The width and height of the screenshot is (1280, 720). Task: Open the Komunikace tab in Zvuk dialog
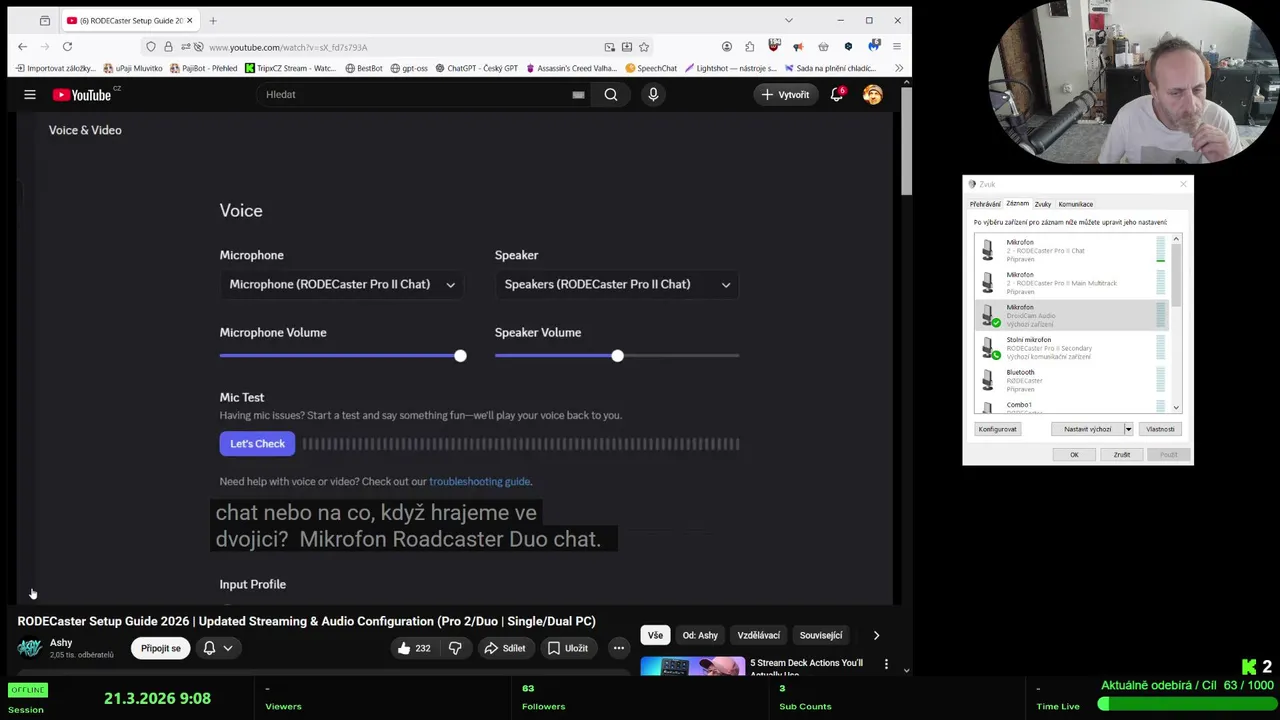pyautogui.click(x=1076, y=204)
